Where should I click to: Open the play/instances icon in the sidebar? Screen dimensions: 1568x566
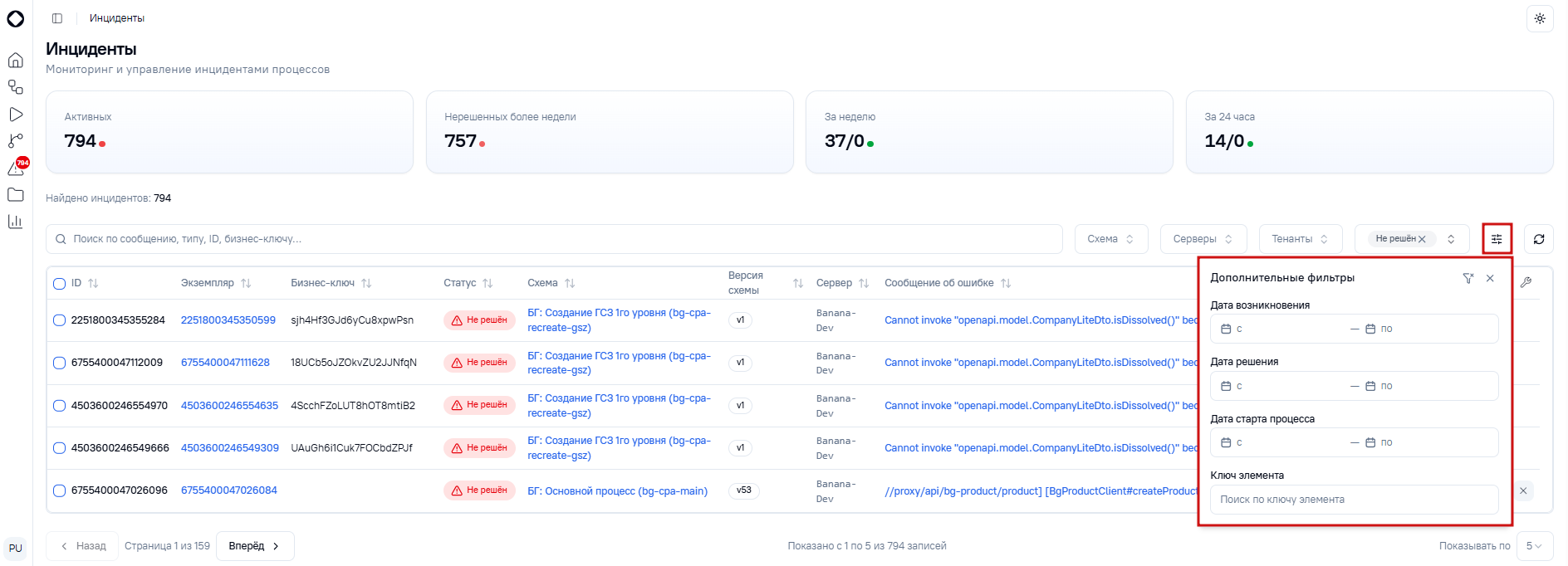pyautogui.click(x=15, y=115)
